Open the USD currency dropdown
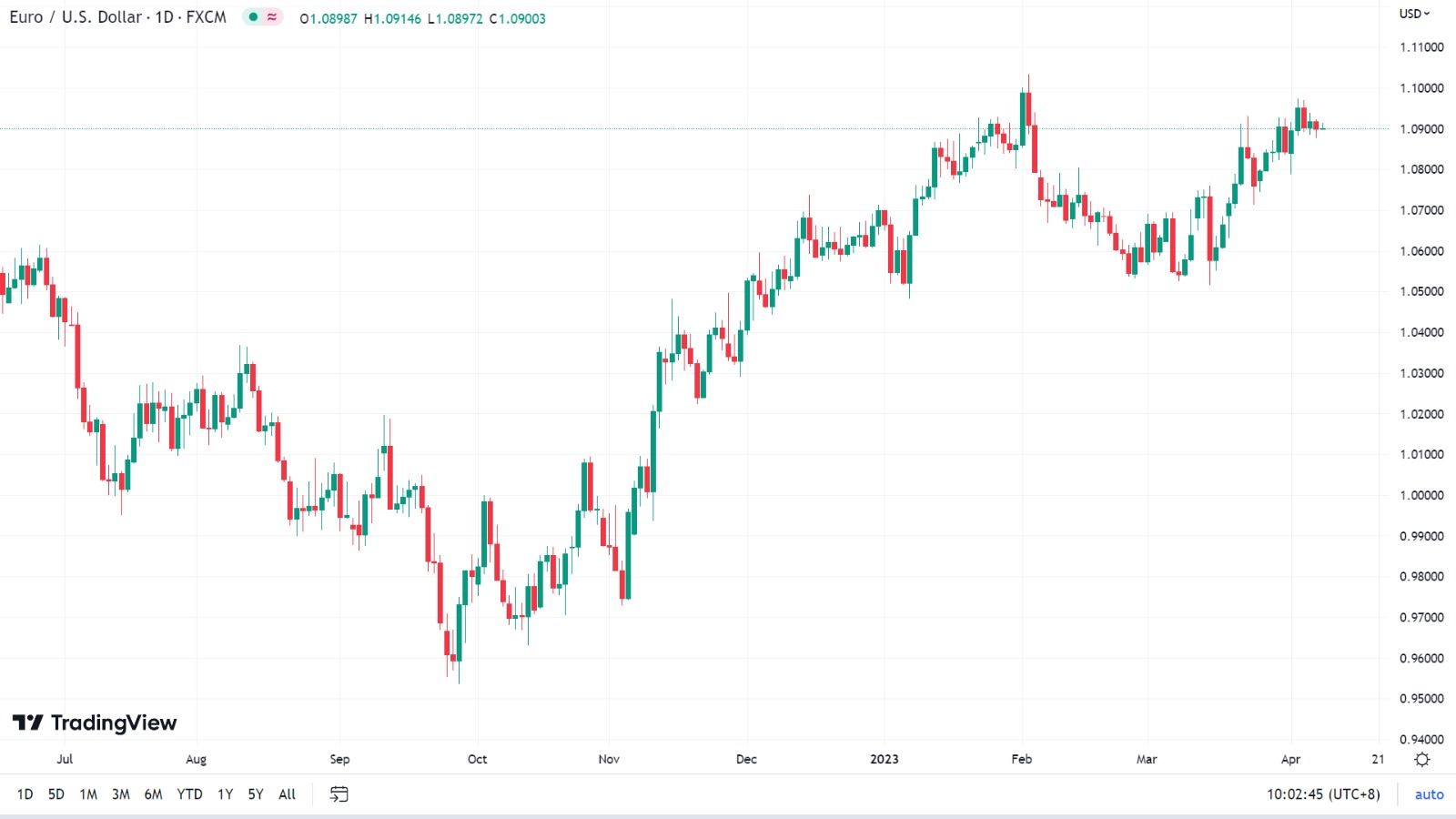 (1414, 14)
